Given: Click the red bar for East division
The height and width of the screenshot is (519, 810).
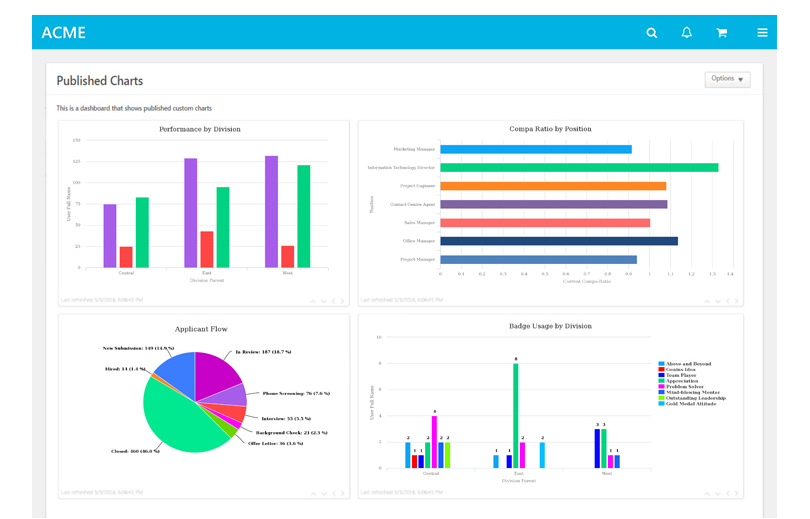Looking at the screenshot, I should point(207,249).
